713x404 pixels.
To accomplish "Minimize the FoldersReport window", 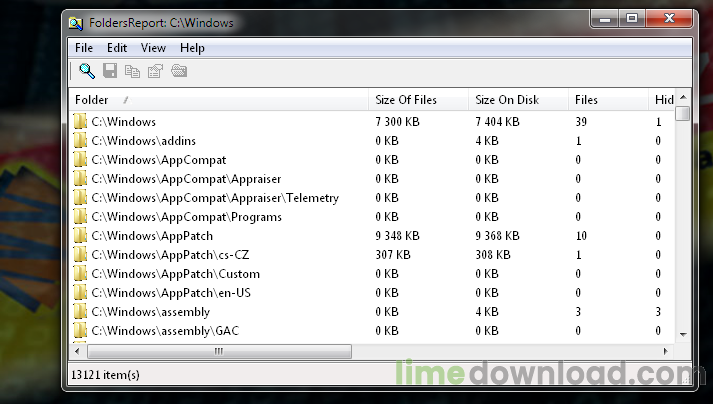I will [604, 19].
